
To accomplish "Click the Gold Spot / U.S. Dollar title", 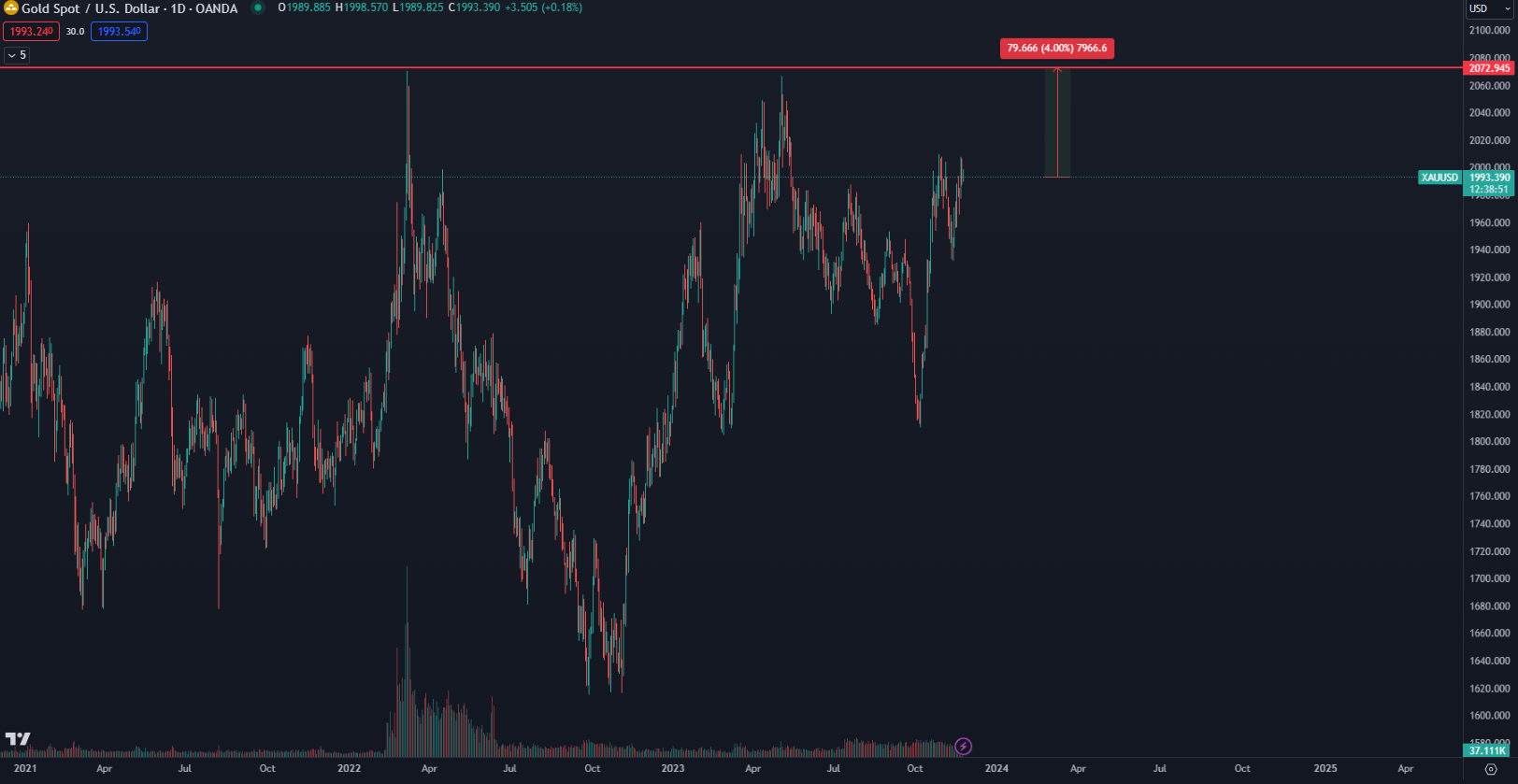I will (x=129, y=8).
